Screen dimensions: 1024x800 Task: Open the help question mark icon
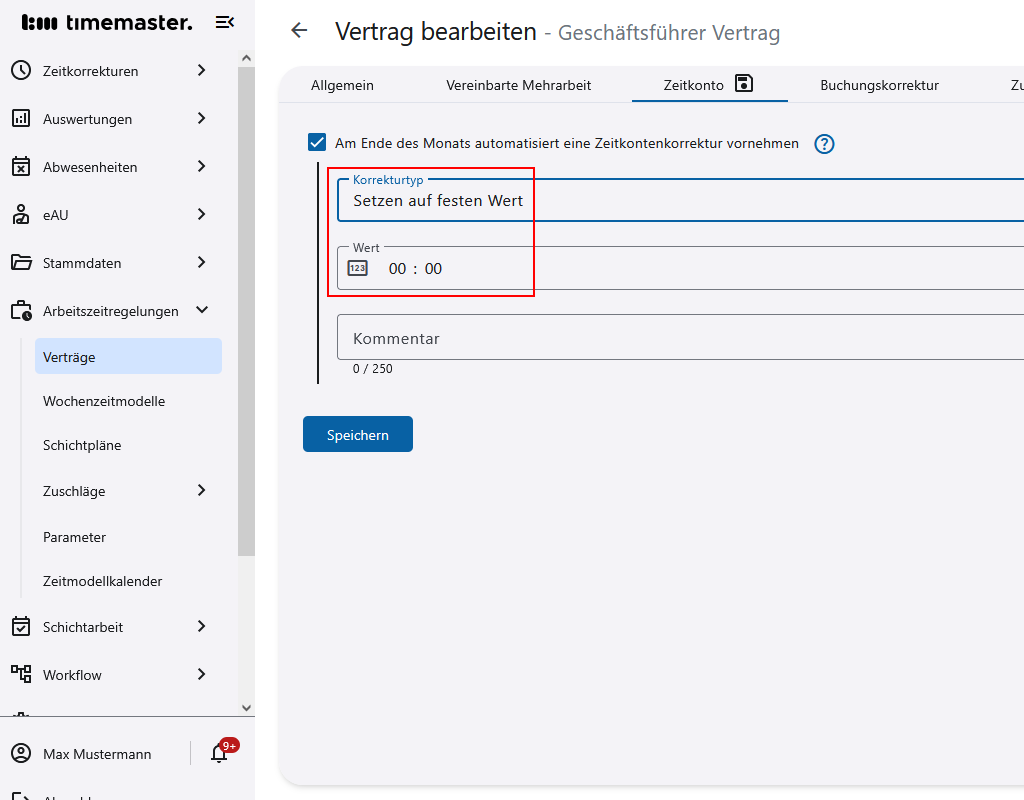tap(824, 144)
